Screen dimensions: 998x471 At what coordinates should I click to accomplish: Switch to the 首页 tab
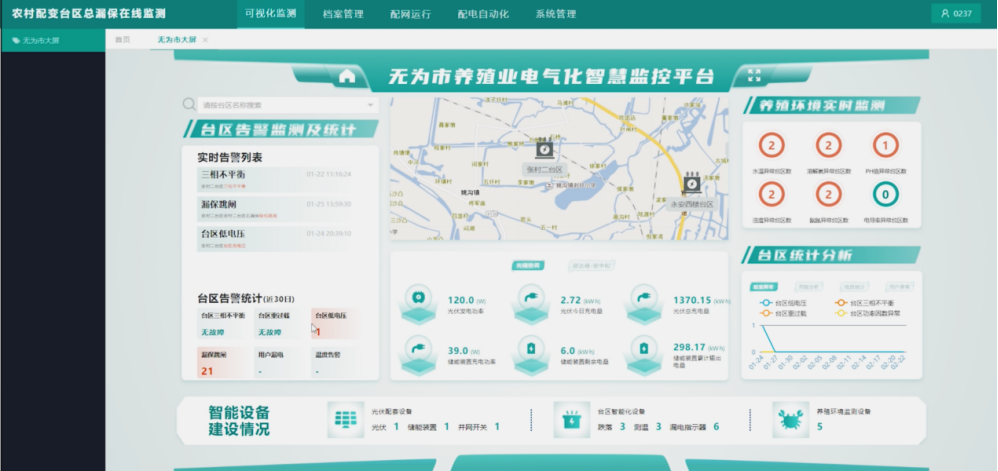(123, 39)
